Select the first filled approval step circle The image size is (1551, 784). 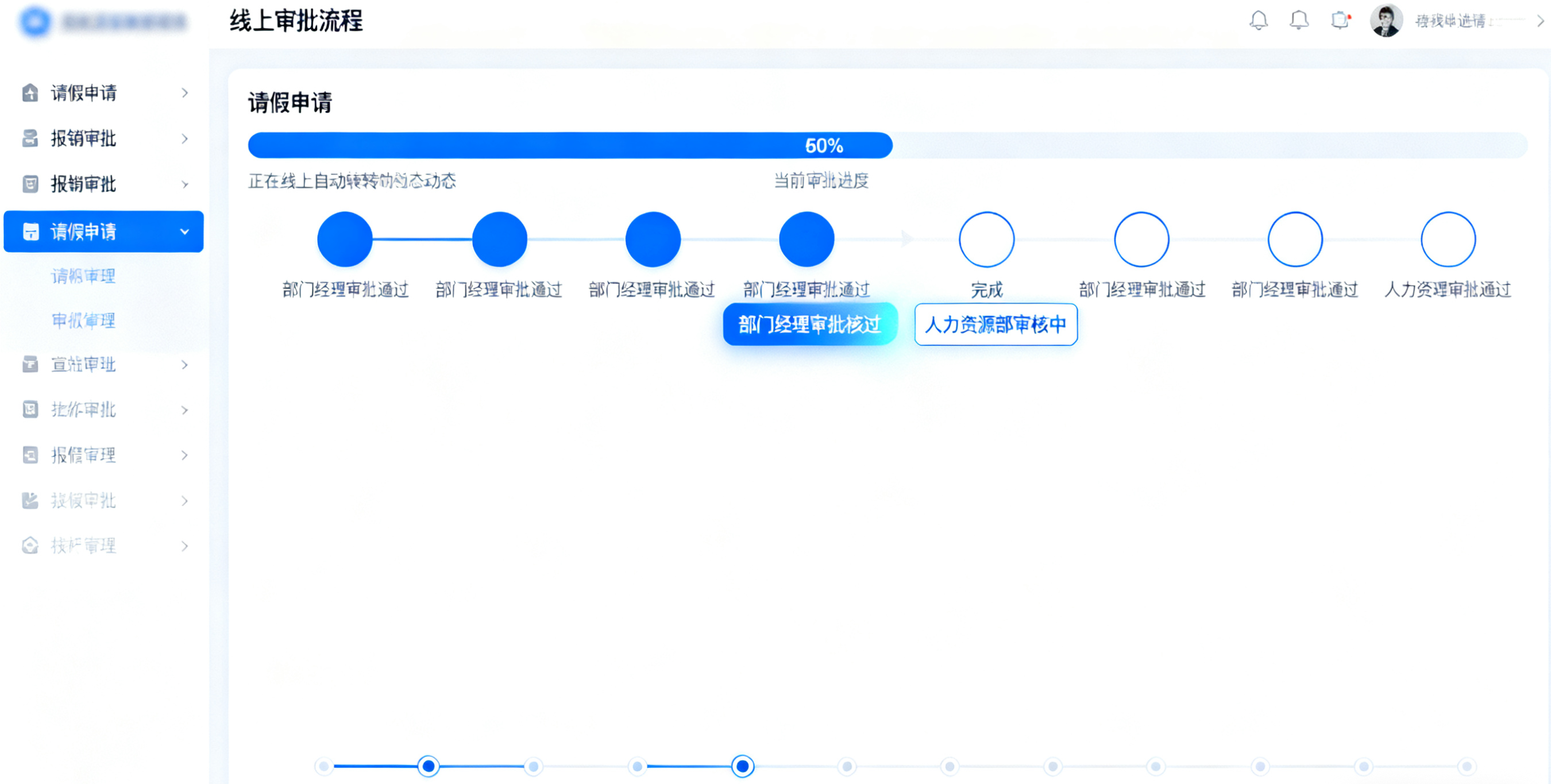[x=345, y=239]
